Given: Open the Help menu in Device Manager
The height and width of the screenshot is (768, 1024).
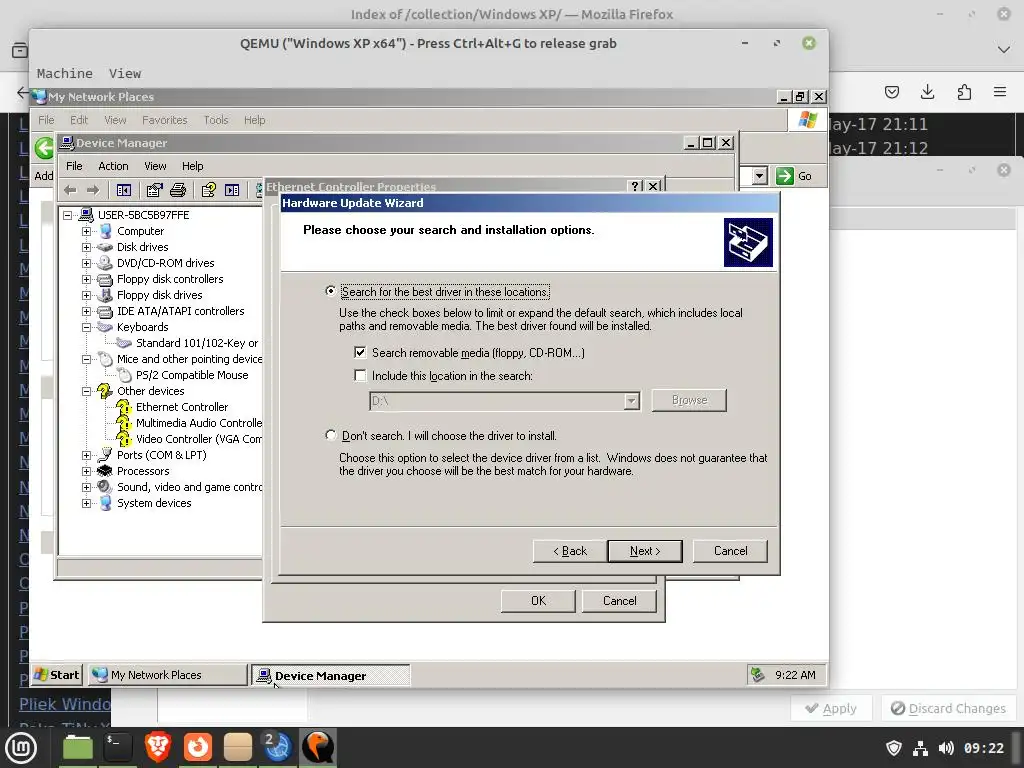Looking at the screenshot, I should click(192, 166).
